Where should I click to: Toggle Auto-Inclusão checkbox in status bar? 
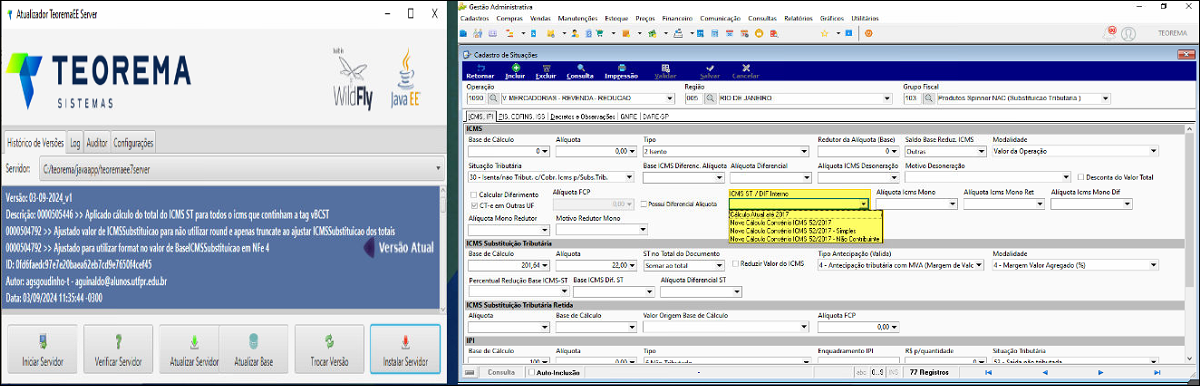click(x=530, y=372)
